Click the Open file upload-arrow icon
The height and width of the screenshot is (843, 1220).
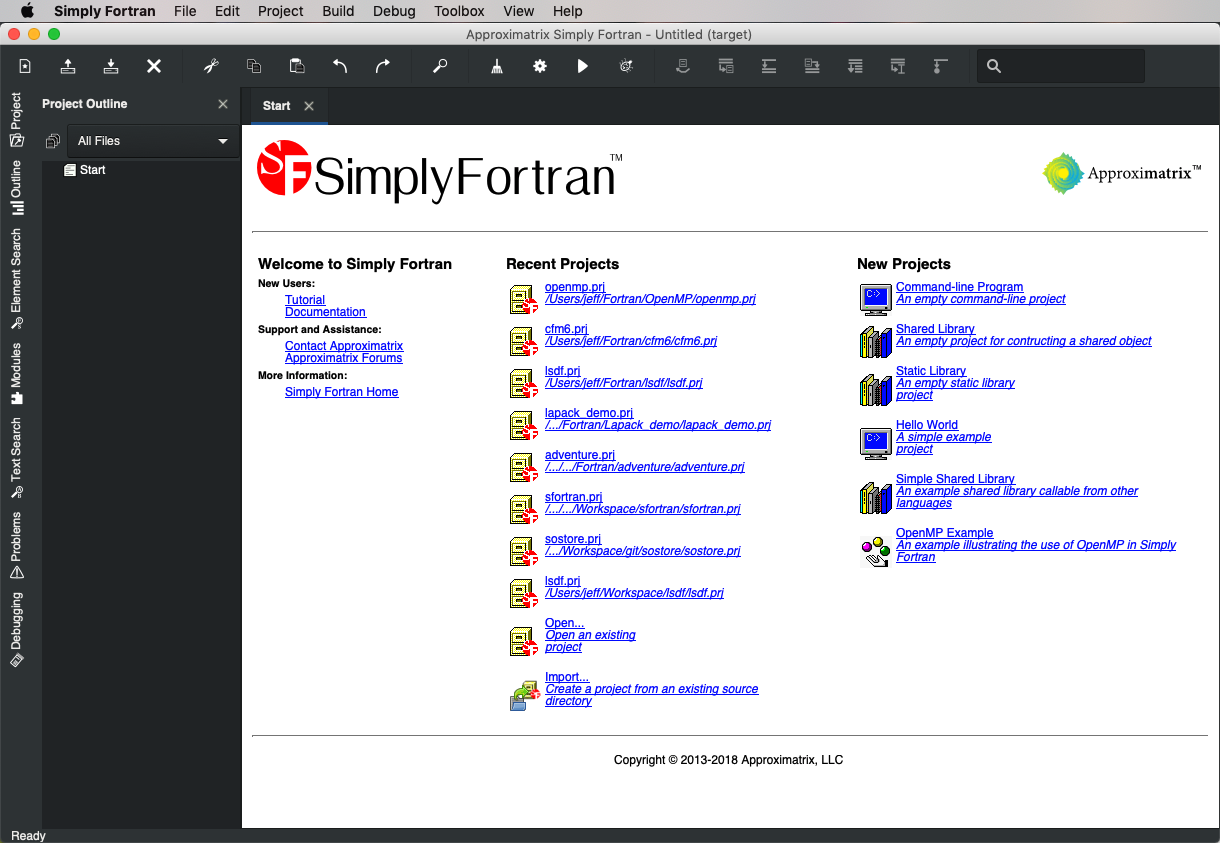tap(68, 66)
